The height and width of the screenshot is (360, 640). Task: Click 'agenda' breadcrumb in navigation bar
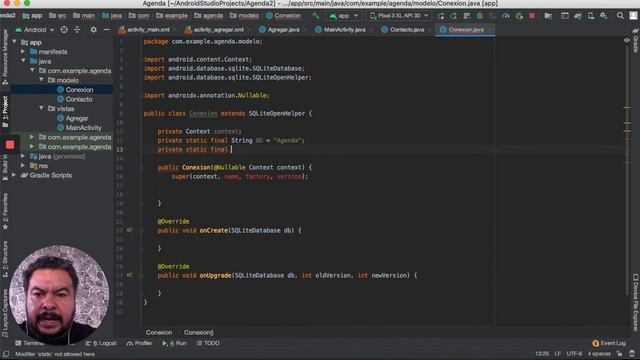point(209,16)
